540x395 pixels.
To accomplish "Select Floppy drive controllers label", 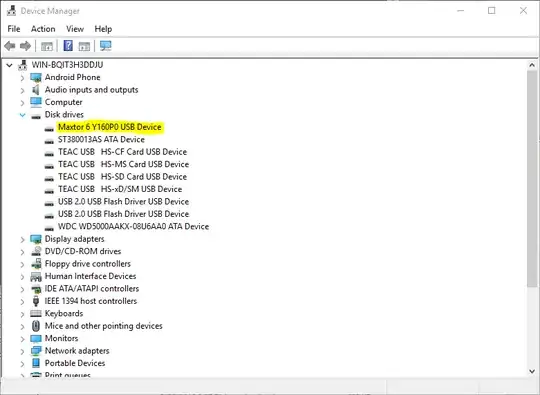I will click(x=88, y=264).
